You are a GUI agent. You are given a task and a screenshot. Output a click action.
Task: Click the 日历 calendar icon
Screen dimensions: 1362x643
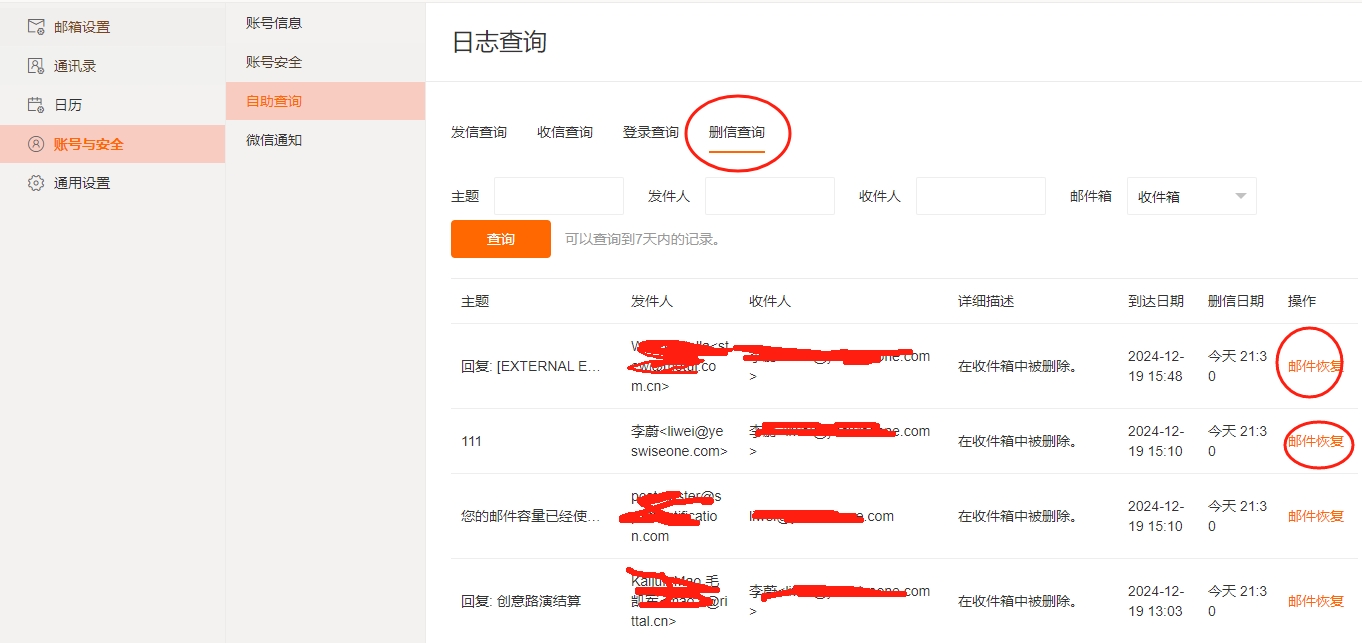[x=36, y=105]
